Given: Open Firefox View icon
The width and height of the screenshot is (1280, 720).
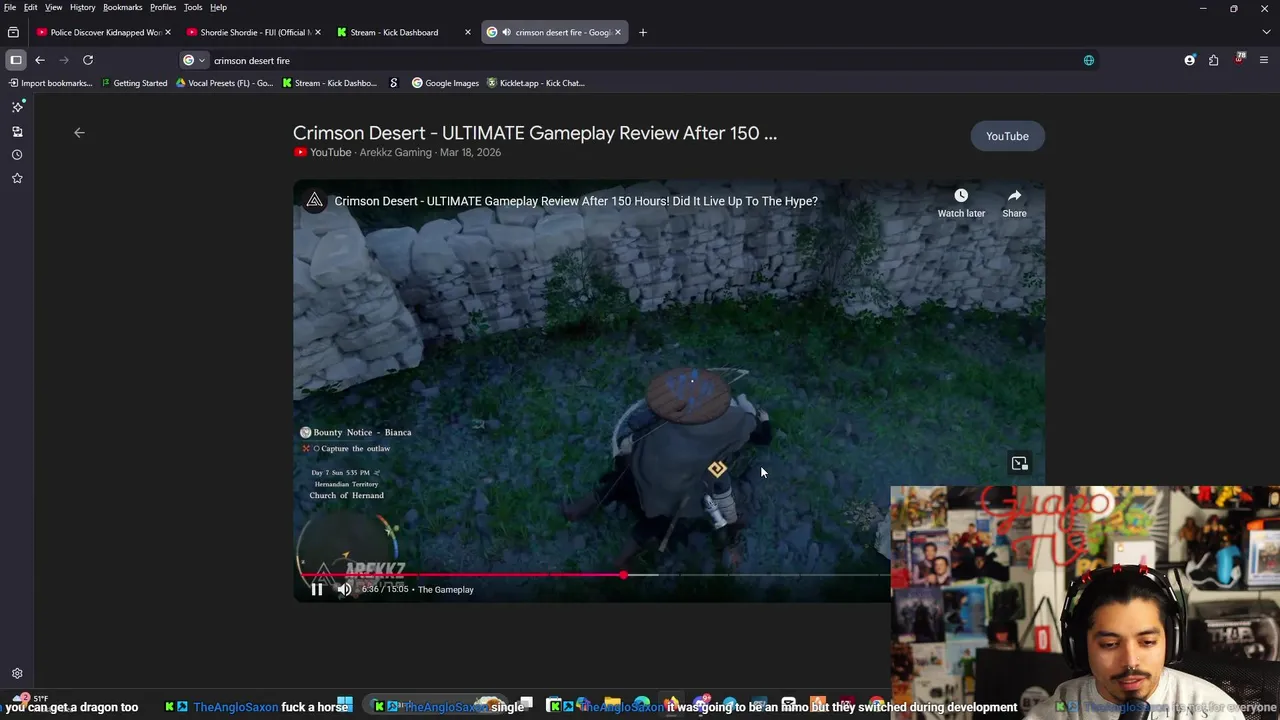Looking at the screenshot, I should tap(13, 32).
